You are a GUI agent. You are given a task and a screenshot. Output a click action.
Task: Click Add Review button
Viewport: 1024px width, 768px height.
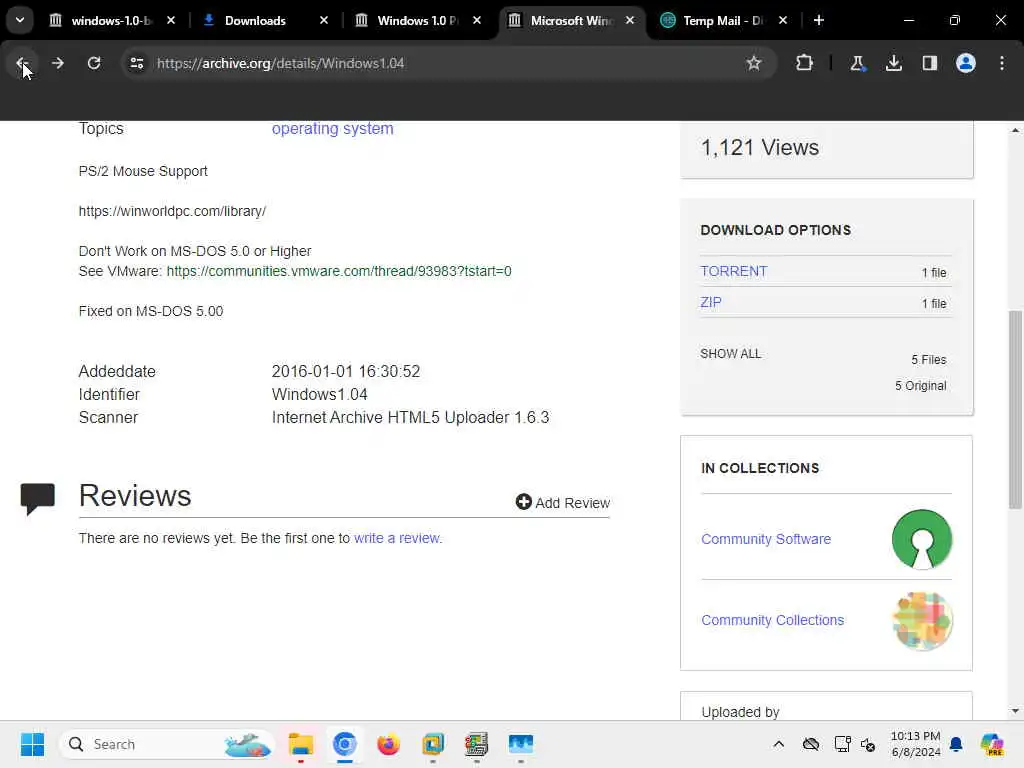pyautogui.click(x=562, y=502)
